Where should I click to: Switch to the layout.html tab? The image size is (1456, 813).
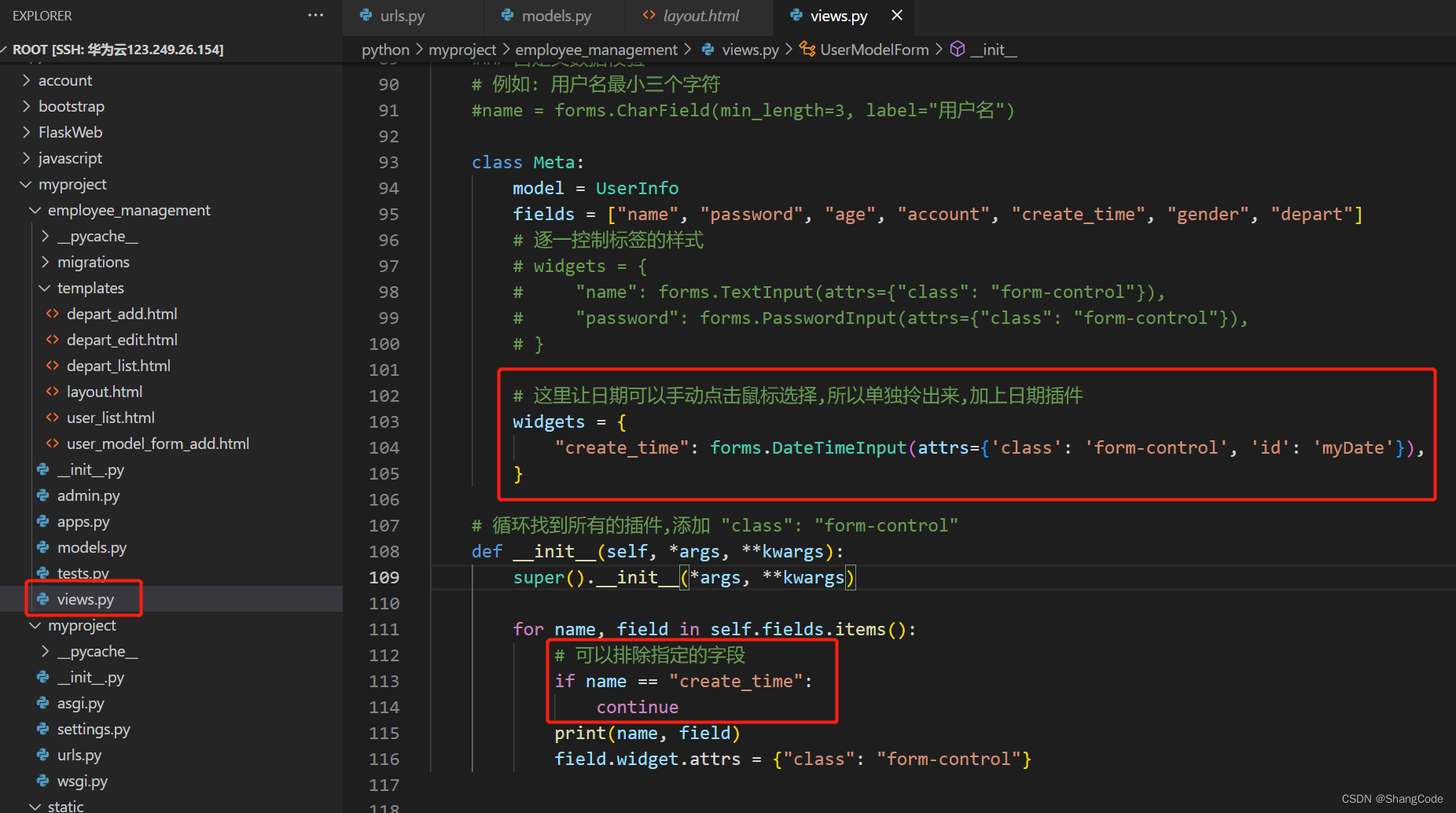(699, 16)
